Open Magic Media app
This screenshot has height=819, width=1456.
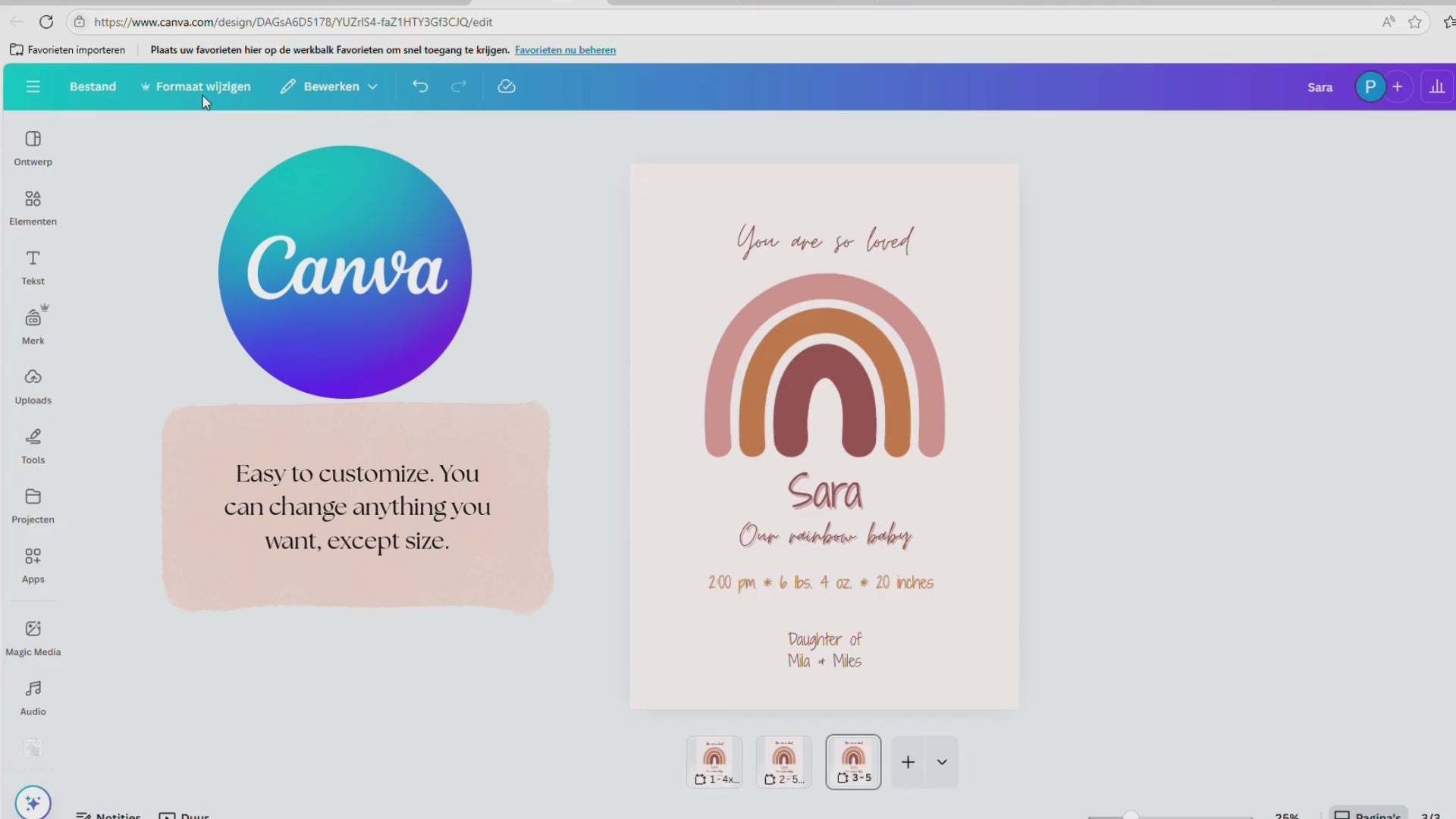point(33,639)
